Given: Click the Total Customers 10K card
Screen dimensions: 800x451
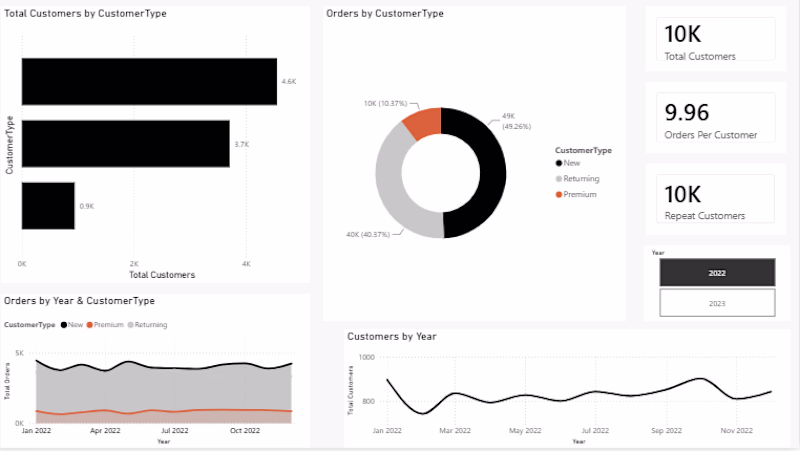Looking at the screenshot, I should 715,39.
